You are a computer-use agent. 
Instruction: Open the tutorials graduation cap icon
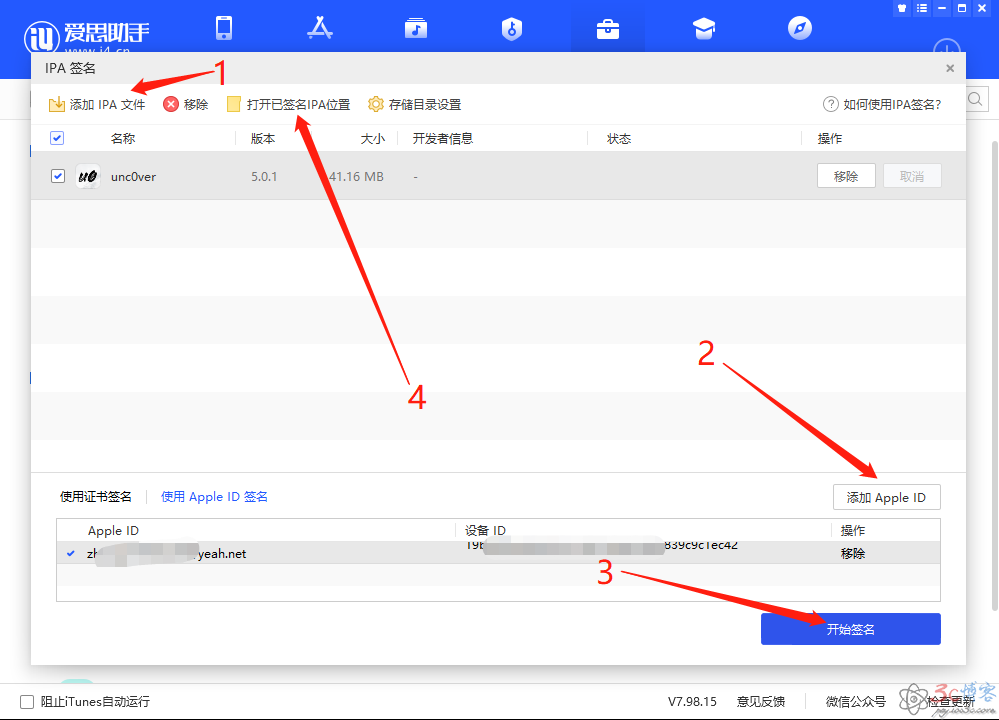click(704, 29)
